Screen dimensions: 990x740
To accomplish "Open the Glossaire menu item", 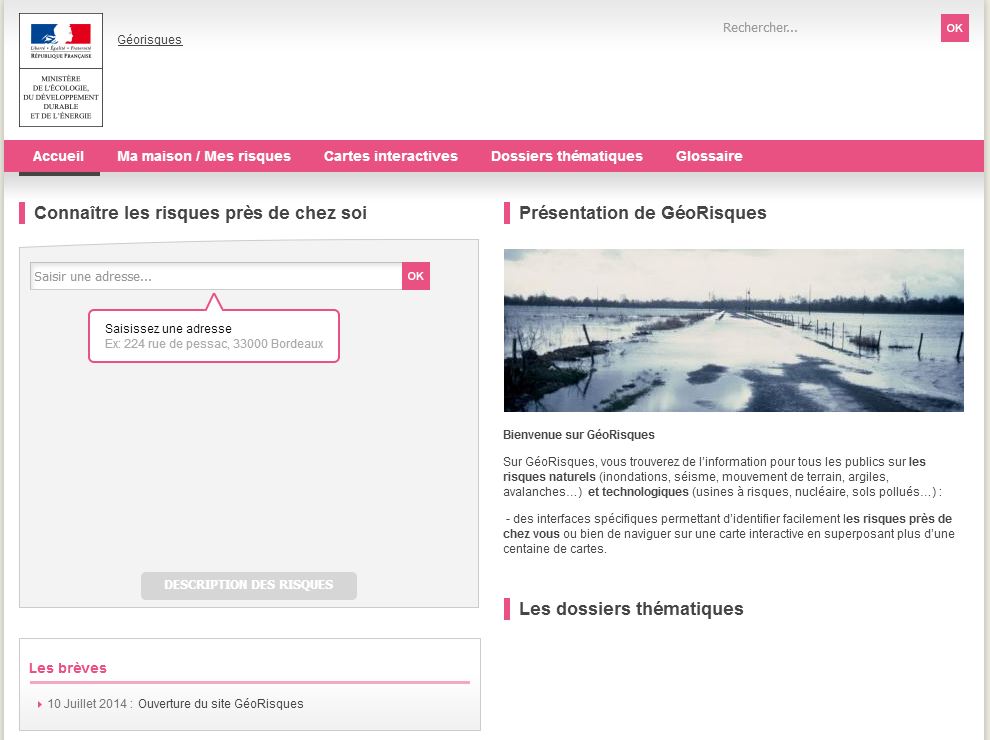I will coord(709,156).
